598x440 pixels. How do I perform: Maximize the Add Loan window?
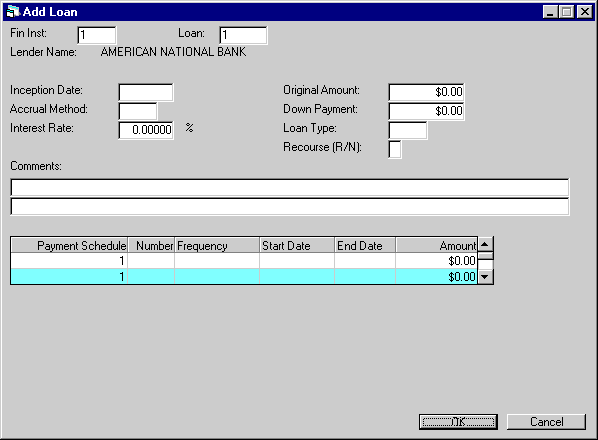(x=567, y=12)
